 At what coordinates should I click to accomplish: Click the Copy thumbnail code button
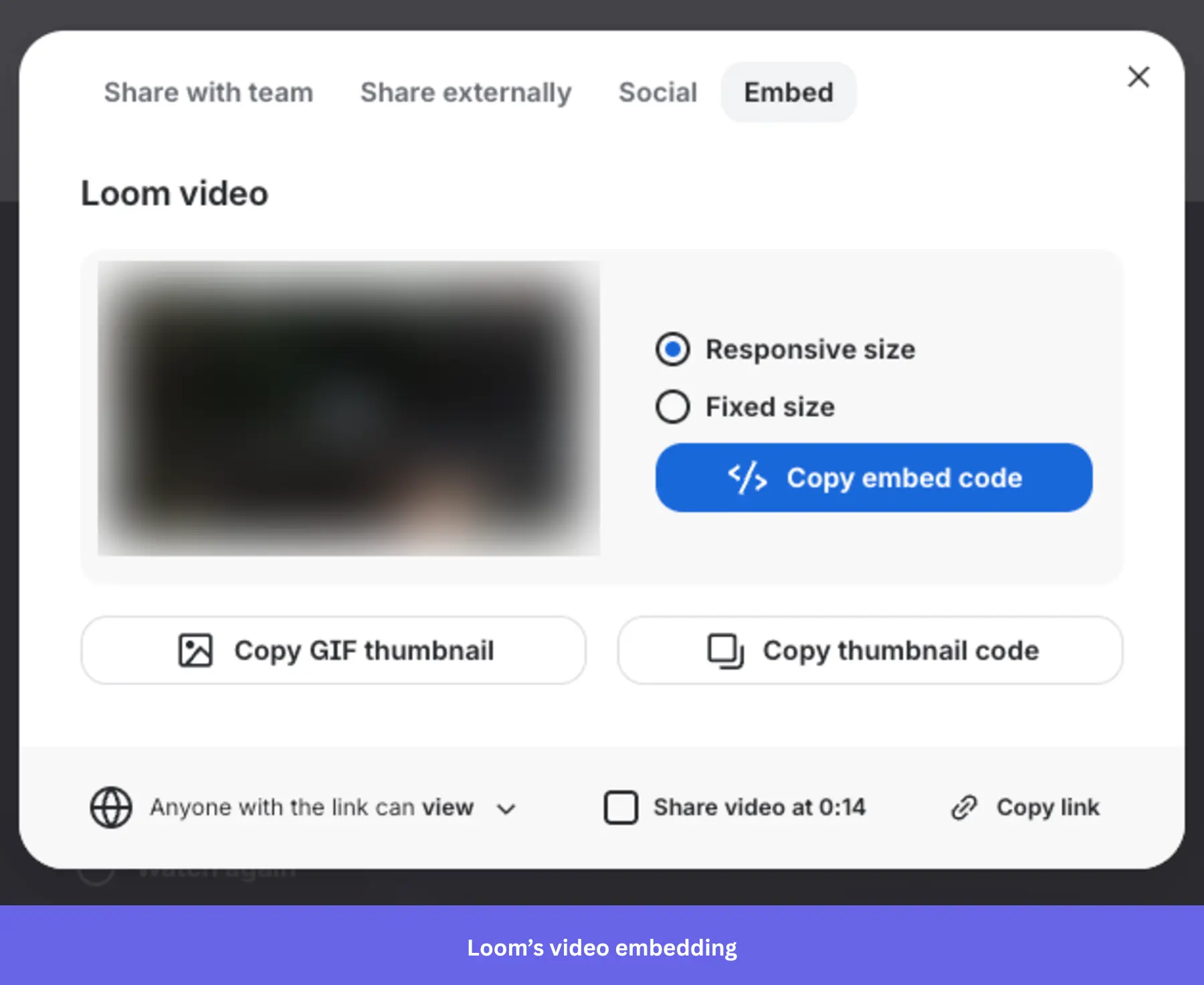coord(870,650)
